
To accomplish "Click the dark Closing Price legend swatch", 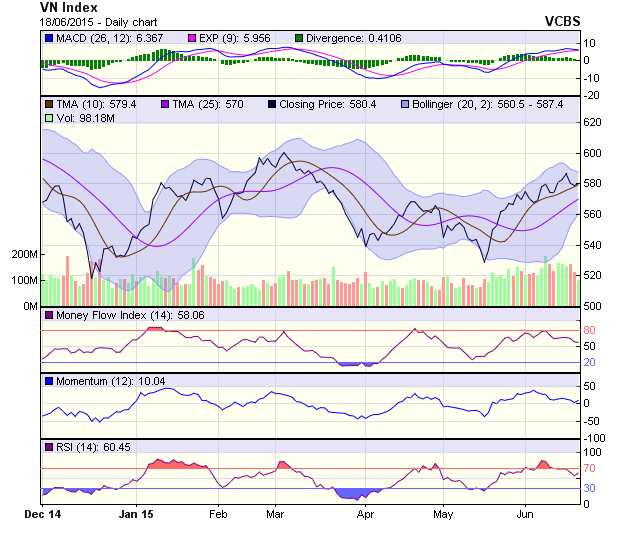I will coord(272,104).
